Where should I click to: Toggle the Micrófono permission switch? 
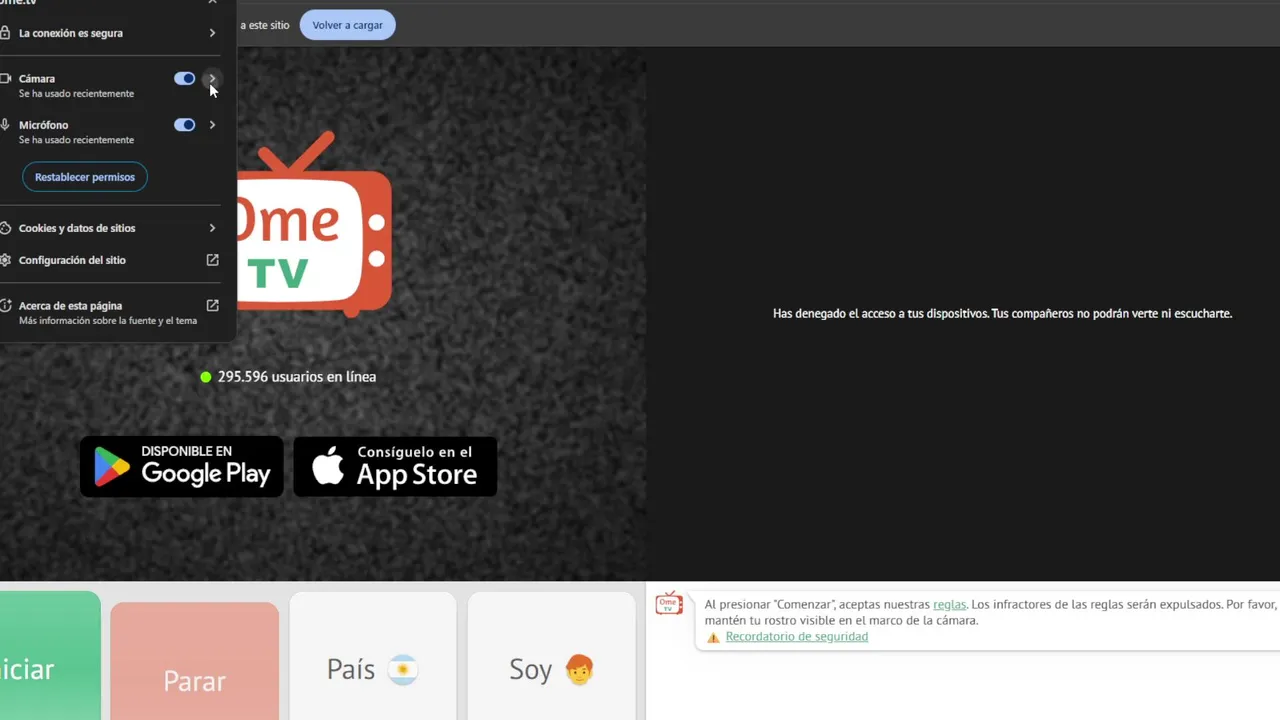pos(184,125)
